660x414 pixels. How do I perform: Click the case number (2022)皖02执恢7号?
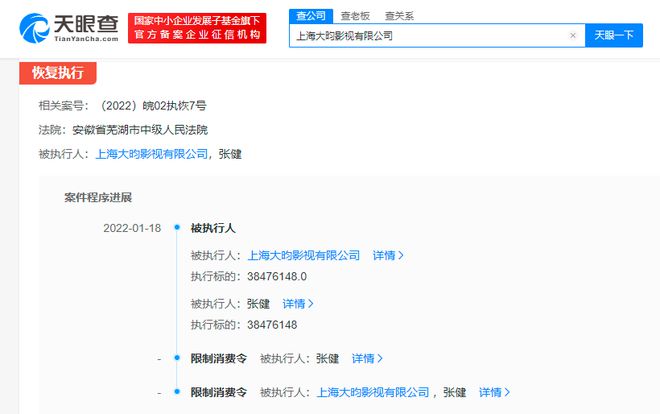point(152,106)
